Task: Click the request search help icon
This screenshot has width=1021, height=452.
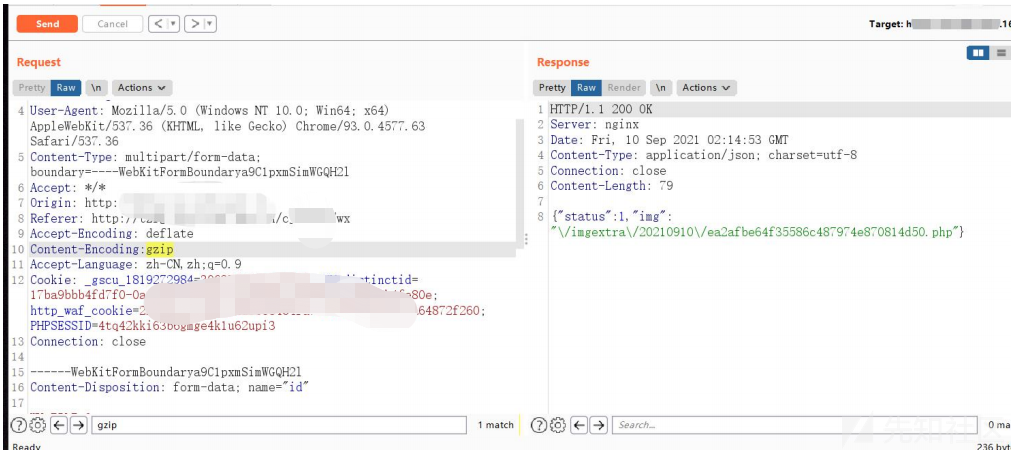Action: point(18,425)
